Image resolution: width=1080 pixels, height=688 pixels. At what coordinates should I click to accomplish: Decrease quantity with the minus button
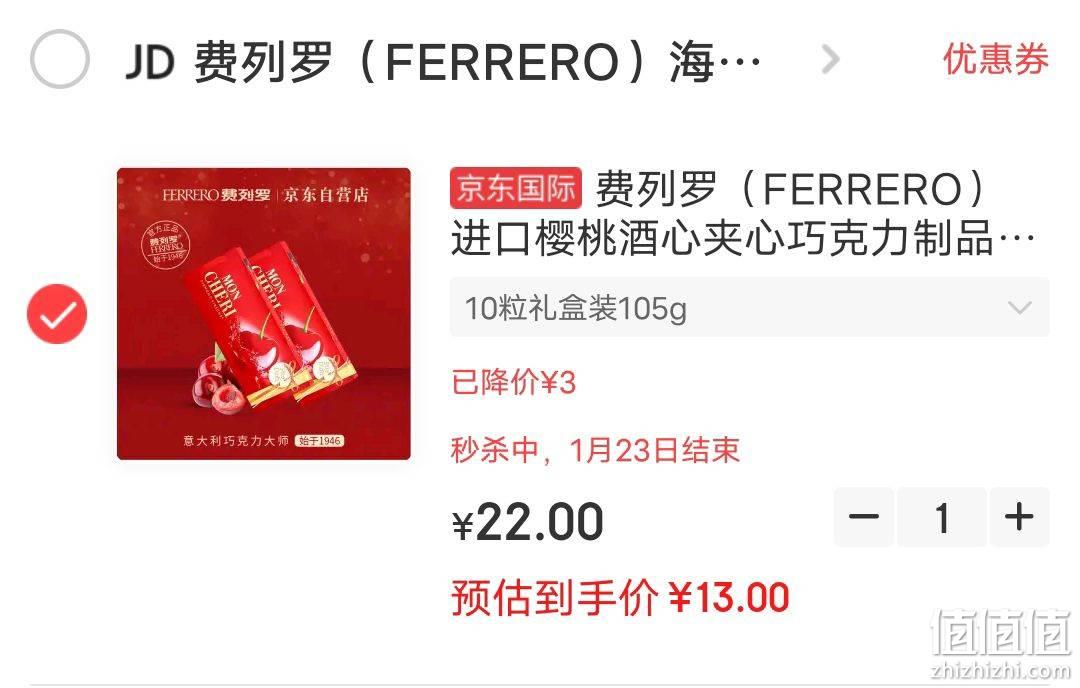(864, 517)
